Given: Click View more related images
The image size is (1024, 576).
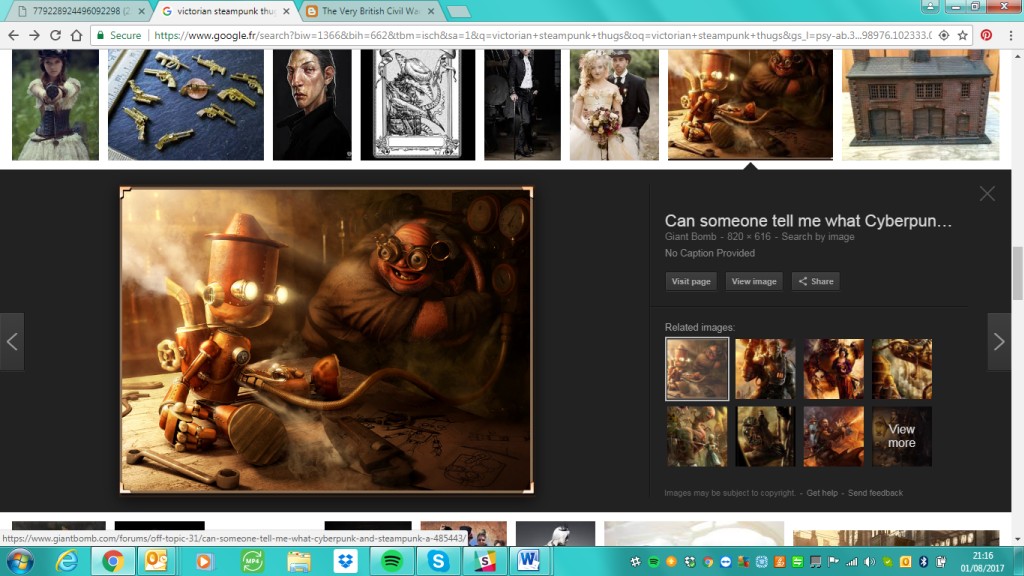Looking at the screenshot, I should pos(901,436).
